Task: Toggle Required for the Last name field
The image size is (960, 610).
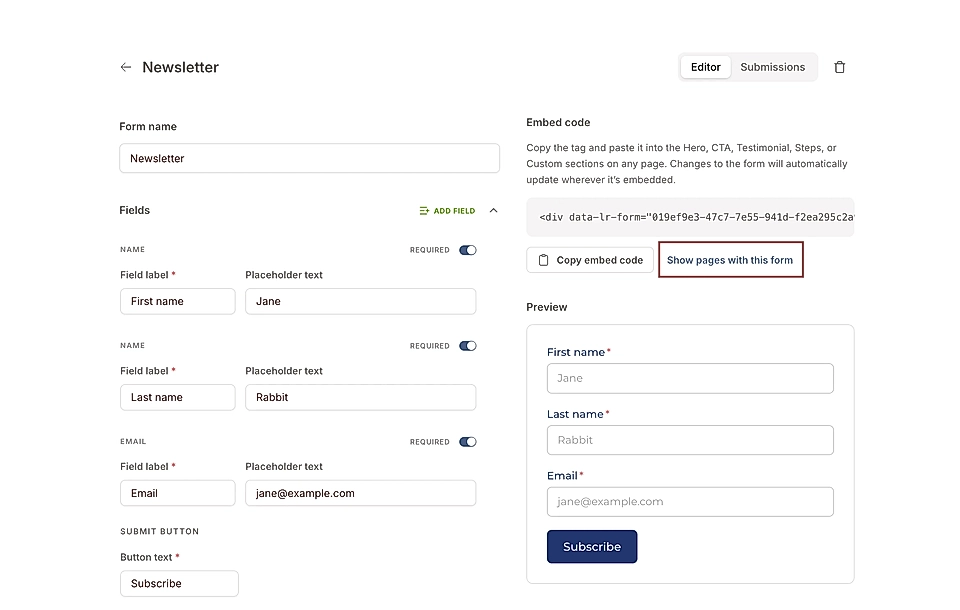Action: tap(468, 346)
